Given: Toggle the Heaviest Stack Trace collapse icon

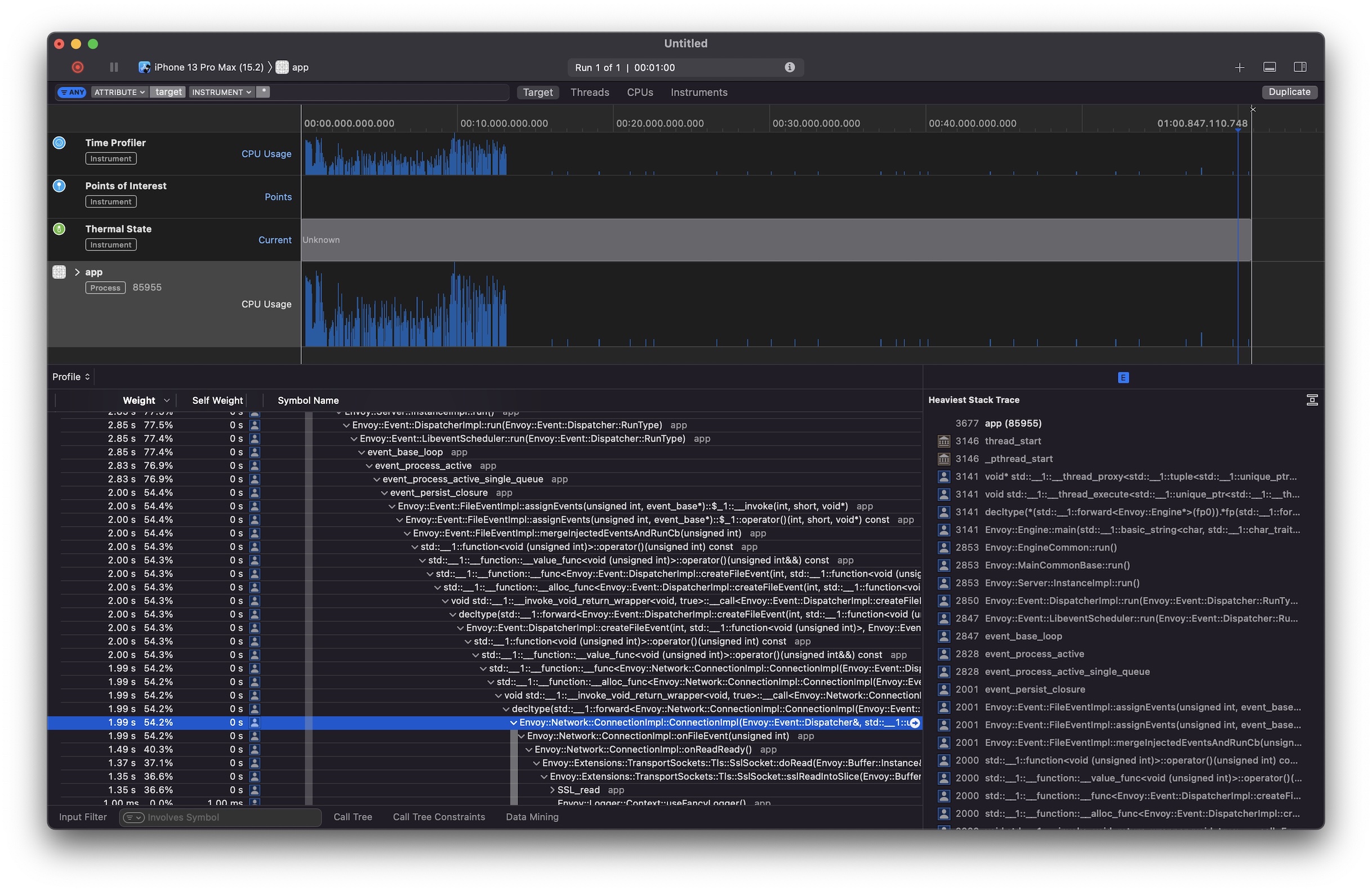Looking at the screenshot, I should 1312,400.
